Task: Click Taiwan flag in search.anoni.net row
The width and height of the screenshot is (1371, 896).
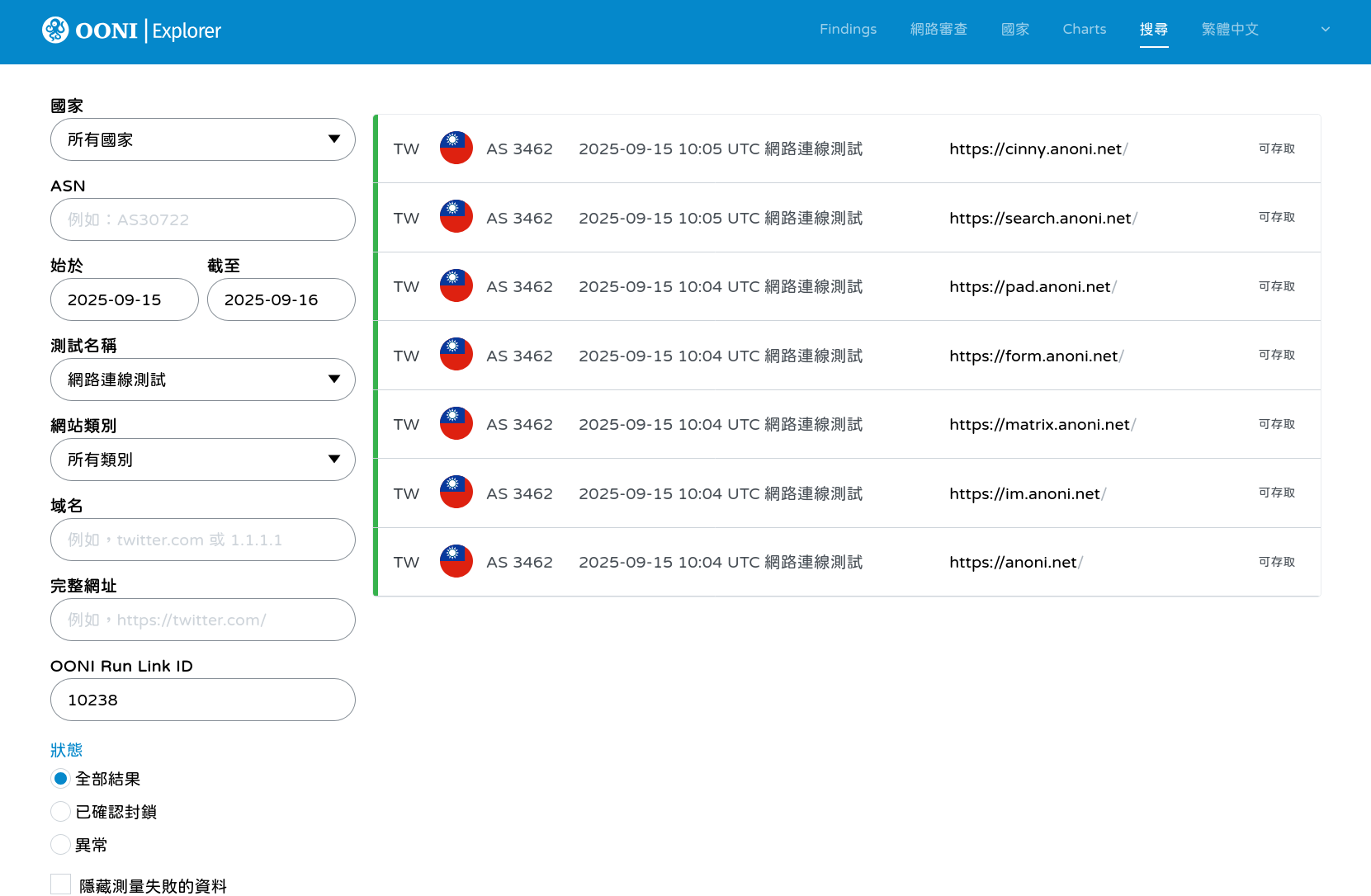Action: click(456, 217)
